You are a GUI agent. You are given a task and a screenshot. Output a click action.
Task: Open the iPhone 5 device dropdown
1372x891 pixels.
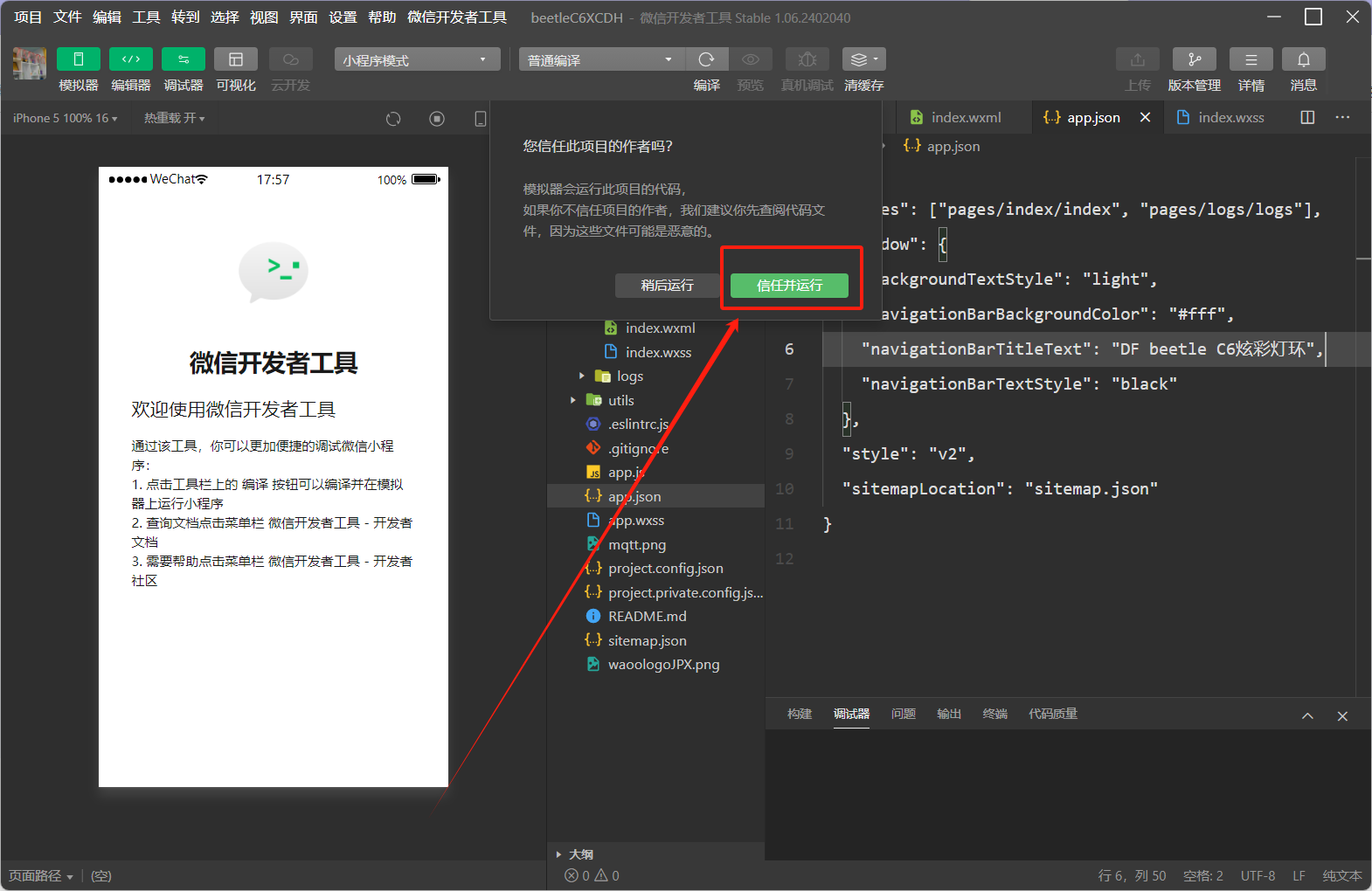pyautogui.click(x=65, y=118)
